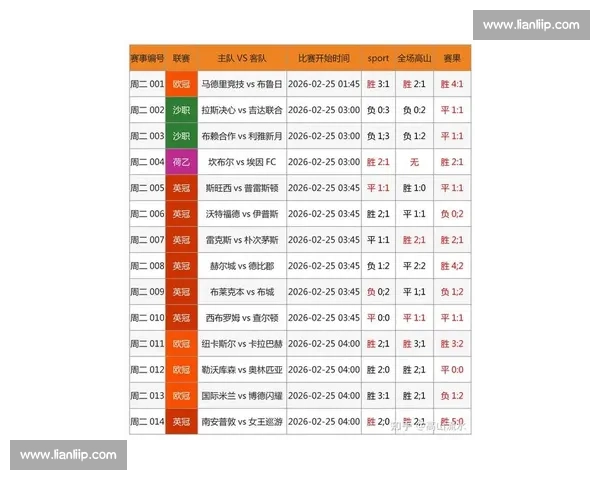Click the result 胜 4;2 in row 008
Image resolution: width=600 pixels, height=480 pixels.
pyautogui.click(x=452, y=266)
